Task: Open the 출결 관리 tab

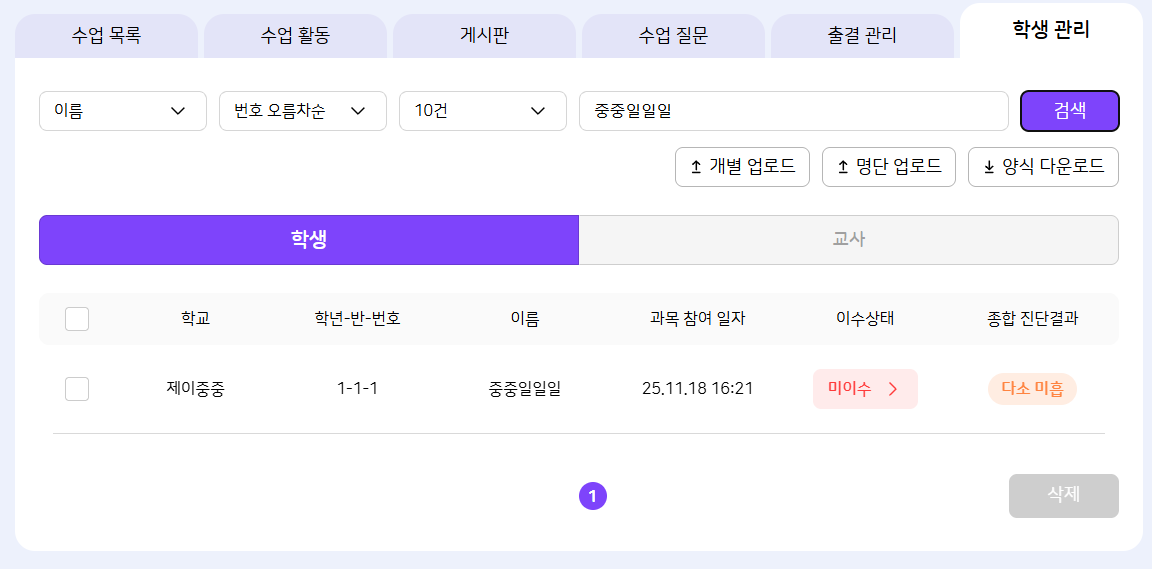Action: pos(862,37)
